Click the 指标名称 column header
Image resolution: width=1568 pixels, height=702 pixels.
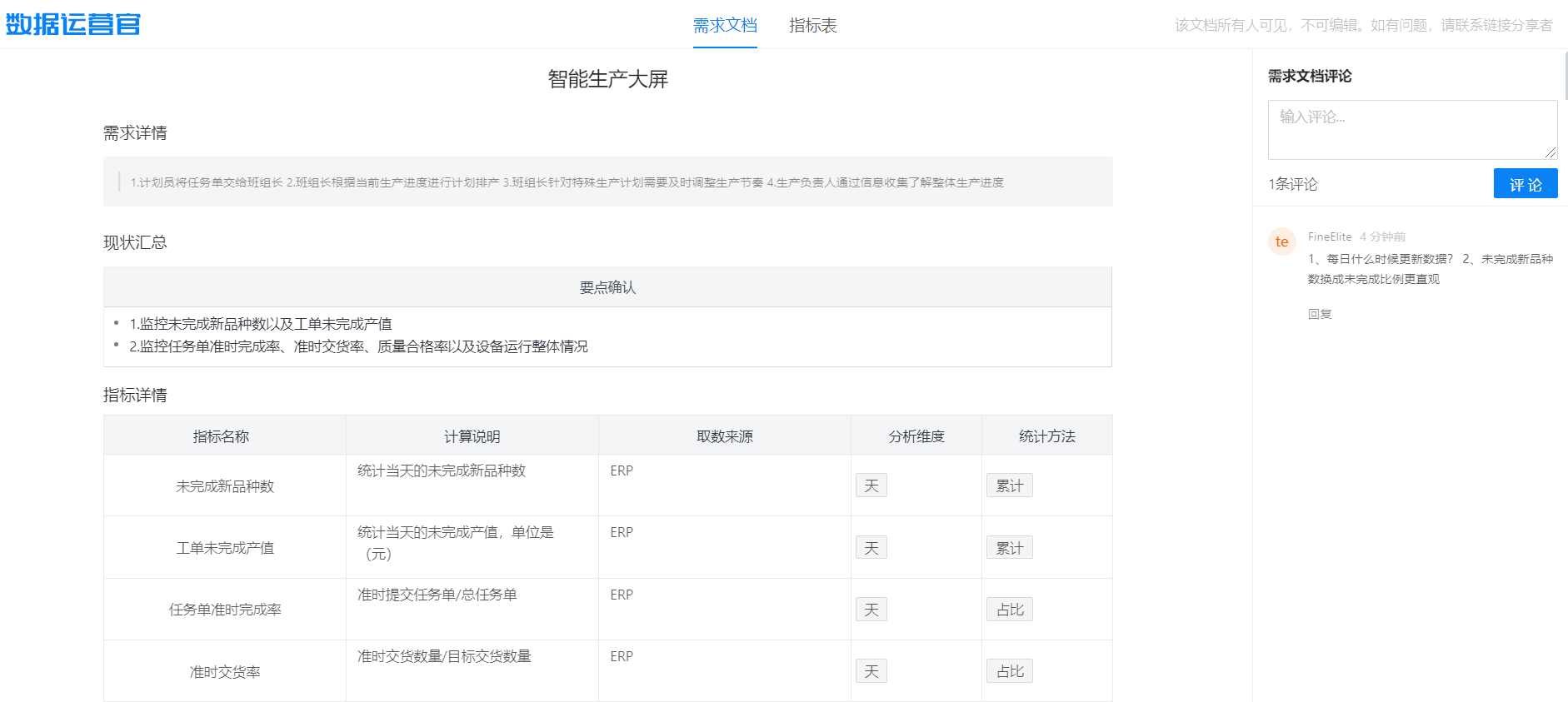coord(221,436)
